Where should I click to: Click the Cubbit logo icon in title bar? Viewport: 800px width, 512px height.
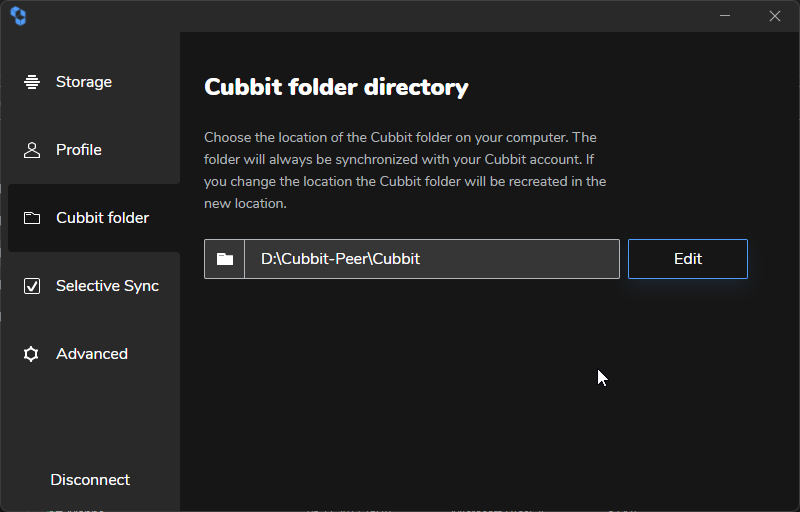pos(18,16)
